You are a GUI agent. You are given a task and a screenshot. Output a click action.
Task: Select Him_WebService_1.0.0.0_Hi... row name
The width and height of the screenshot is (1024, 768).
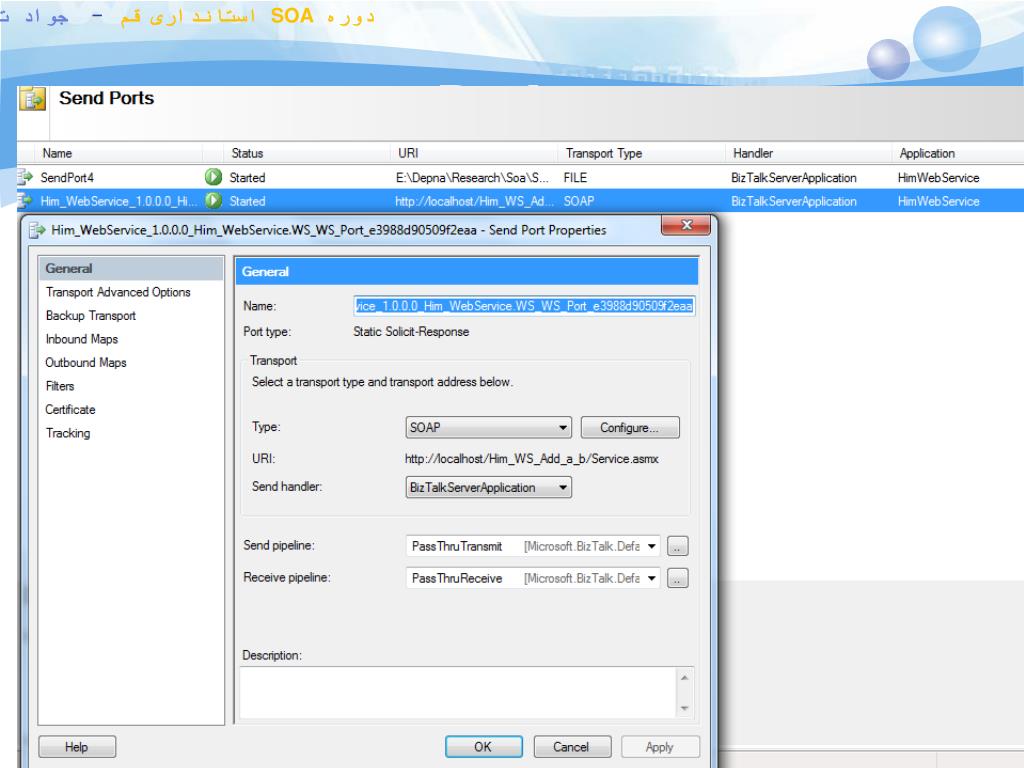(x=118, y=201)
